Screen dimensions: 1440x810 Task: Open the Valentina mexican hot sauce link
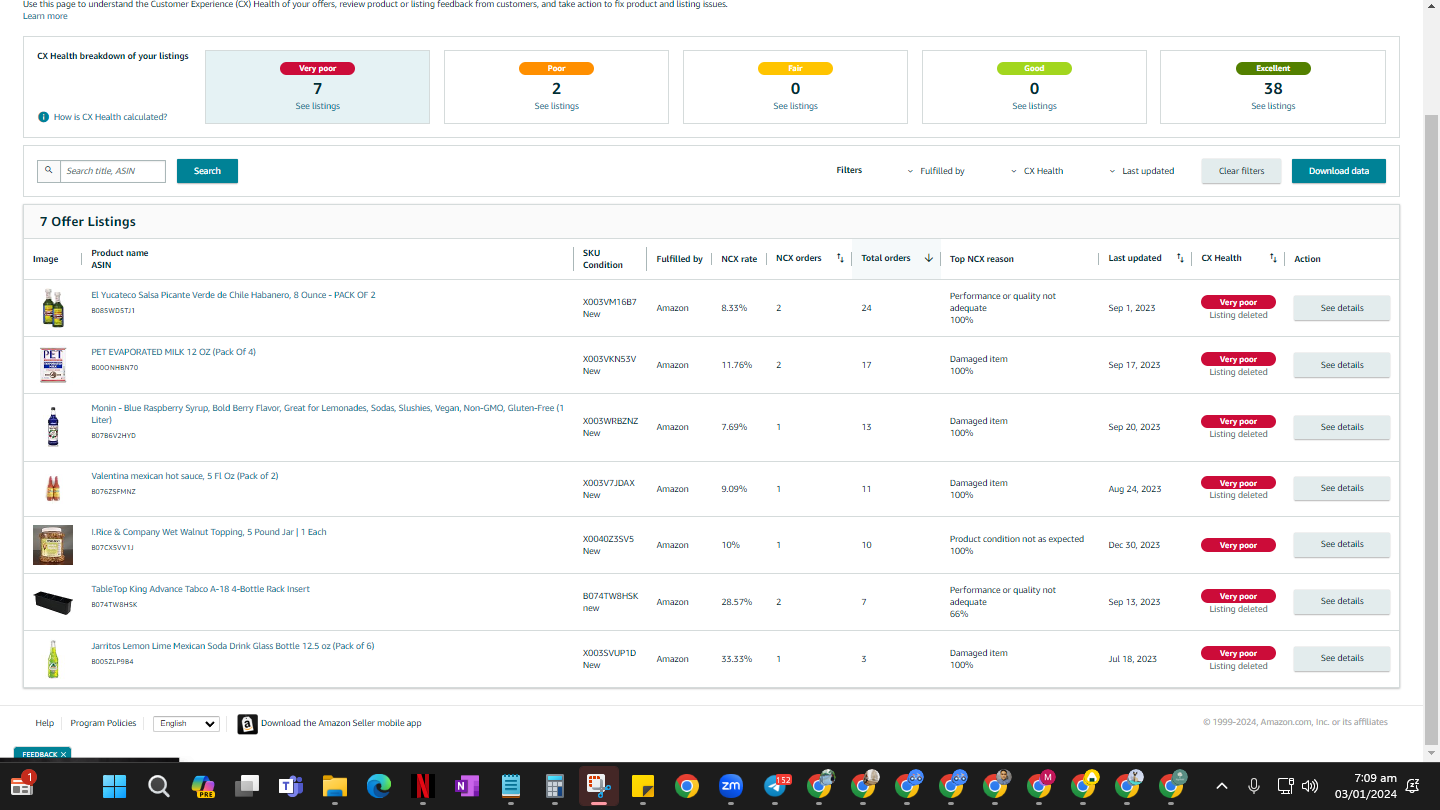point(185,476)
